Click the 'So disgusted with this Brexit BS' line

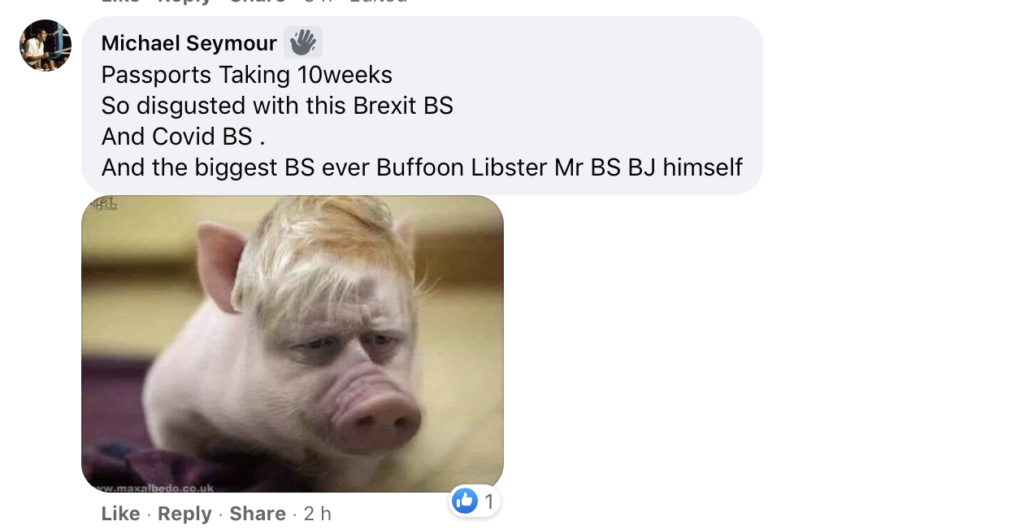pyautogui.click(x=277, y=106)
